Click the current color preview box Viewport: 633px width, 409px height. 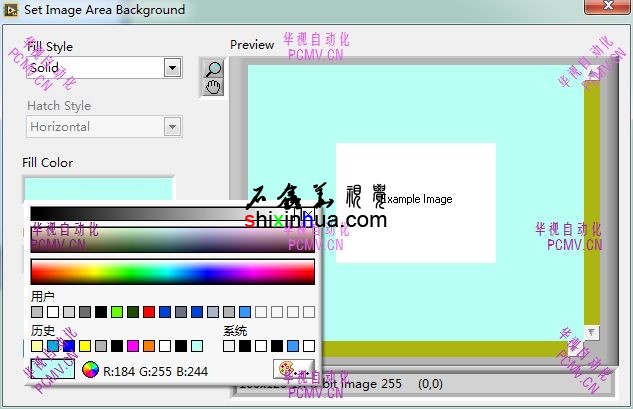[52, 370]
